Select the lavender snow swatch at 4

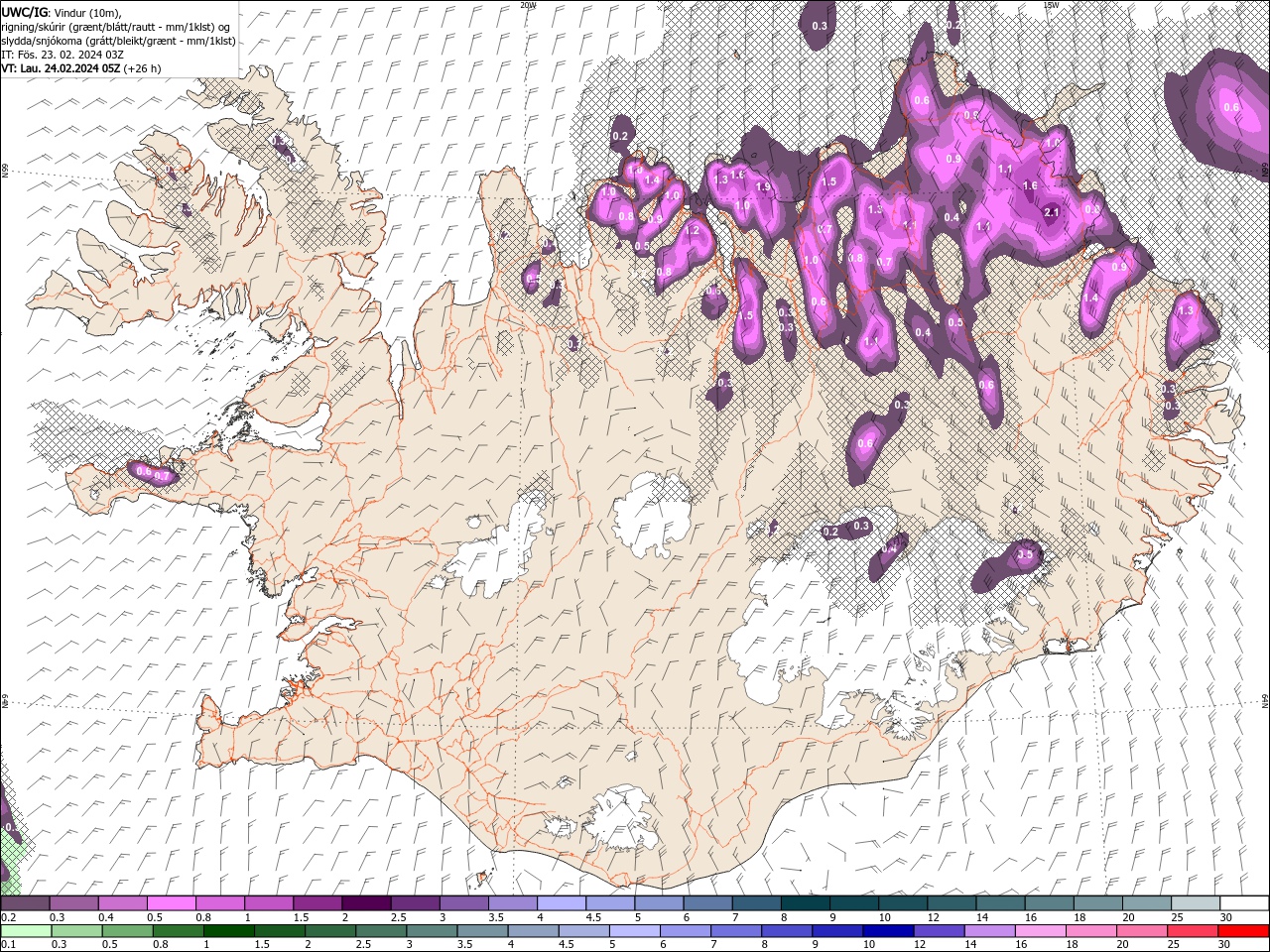tap(561, 903)
